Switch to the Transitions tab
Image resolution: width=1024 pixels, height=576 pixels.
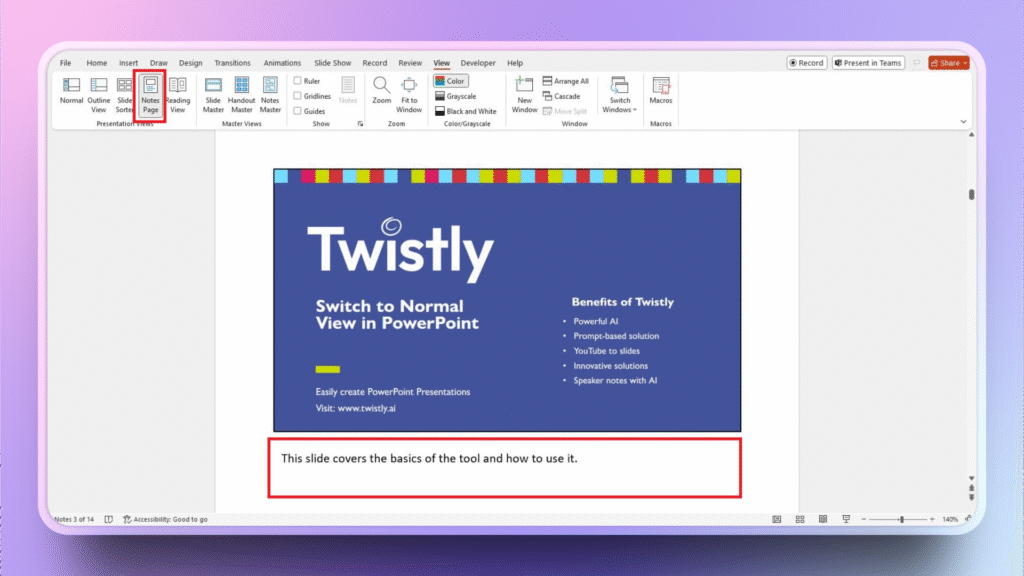tap(232, 63)
